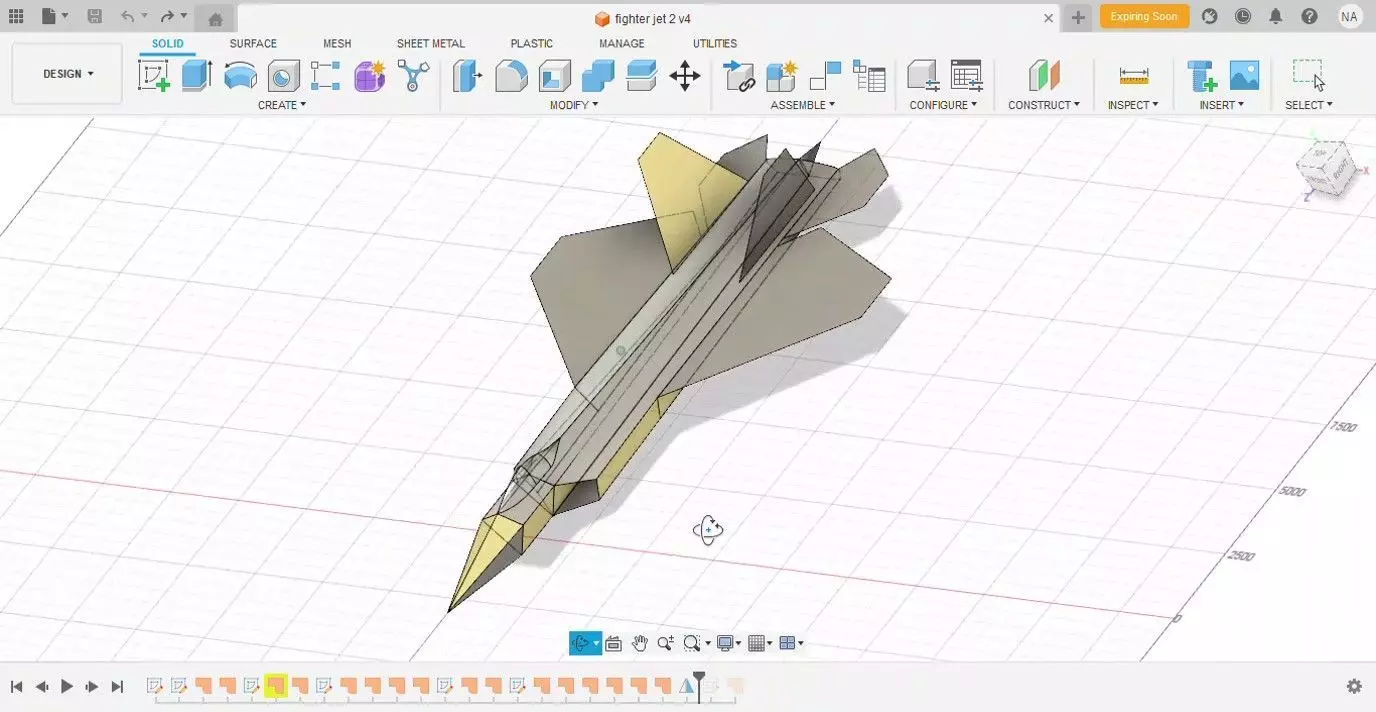Switch to the SHEET METAL tab
The image size is (1376, 712).
point(431,44)
